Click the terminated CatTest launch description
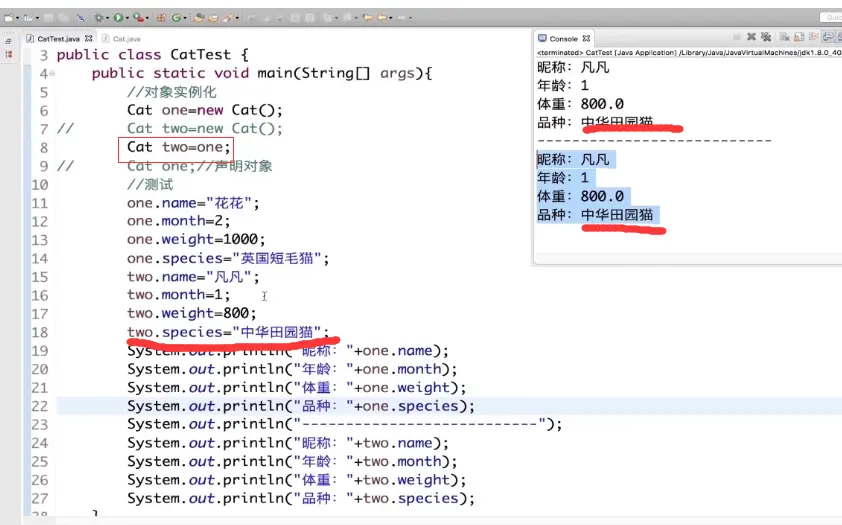 pyautogui.click(x=689, y=53)
